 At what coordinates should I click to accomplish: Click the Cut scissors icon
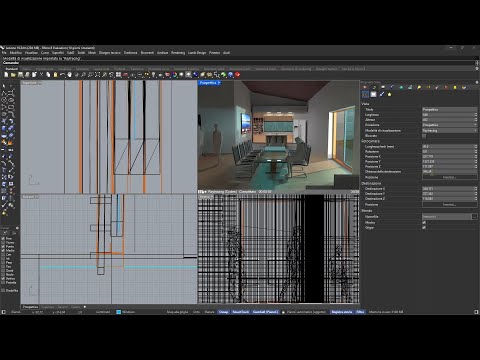(41, 74)
